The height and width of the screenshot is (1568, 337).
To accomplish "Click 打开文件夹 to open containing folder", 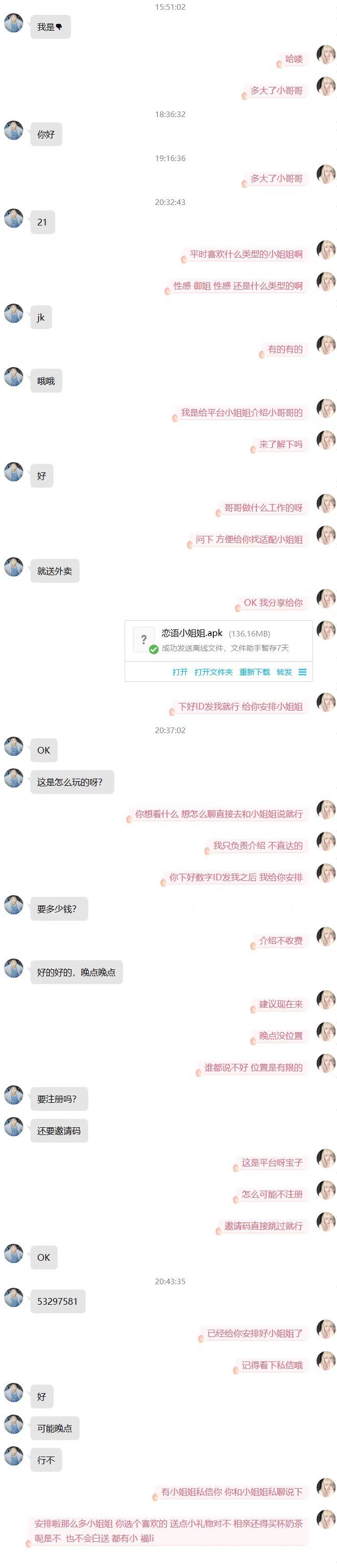I will [213, 672].
